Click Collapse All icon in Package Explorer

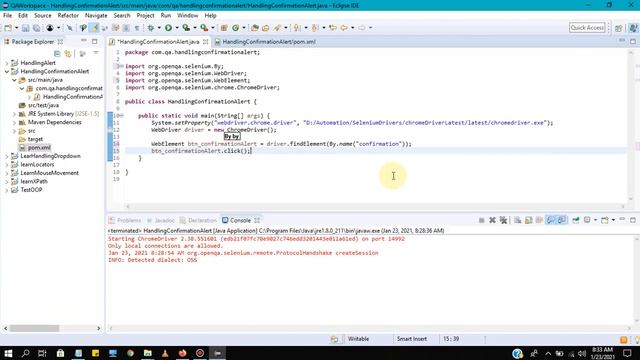(x=57, y=54)
